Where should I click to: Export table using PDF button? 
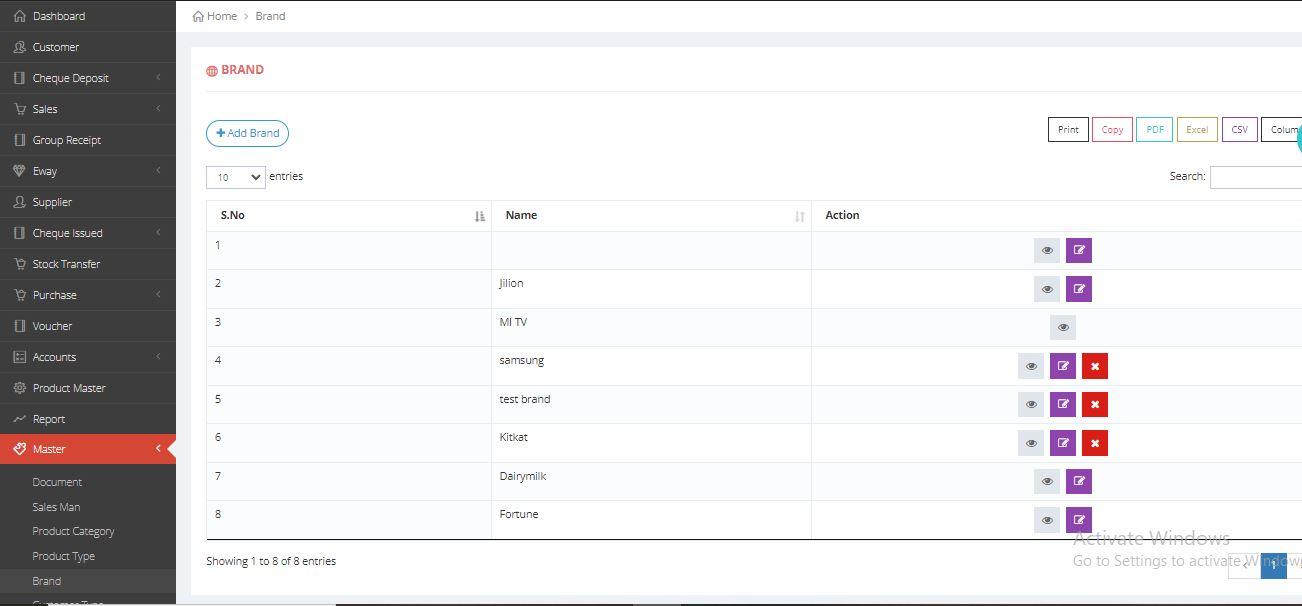pyautogui.click(x=1153, y=129)
